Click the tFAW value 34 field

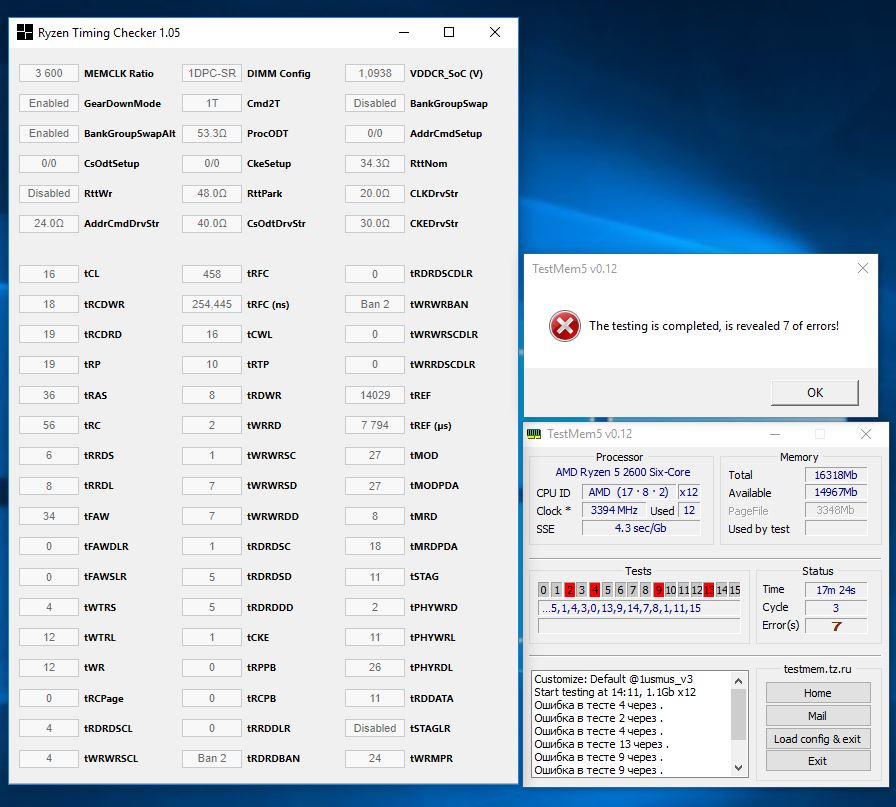click(x=49, y=516)
